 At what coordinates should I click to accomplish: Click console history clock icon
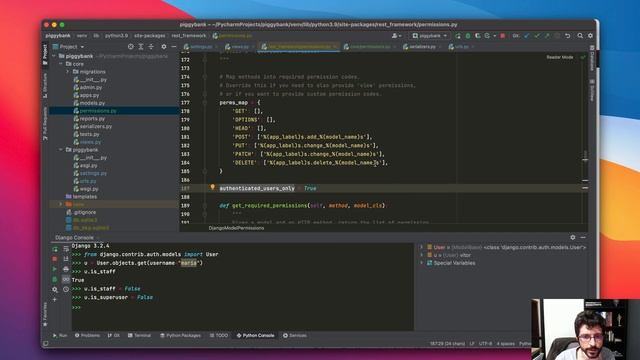coord(66,289)
